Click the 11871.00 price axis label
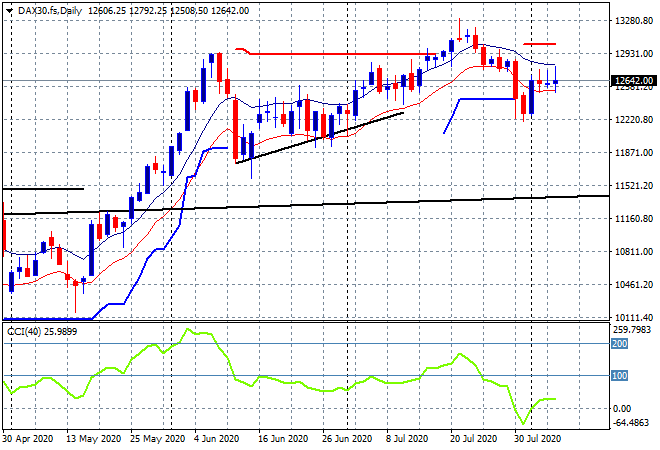Screen dimensions: 660x450 tap(633, 152)
